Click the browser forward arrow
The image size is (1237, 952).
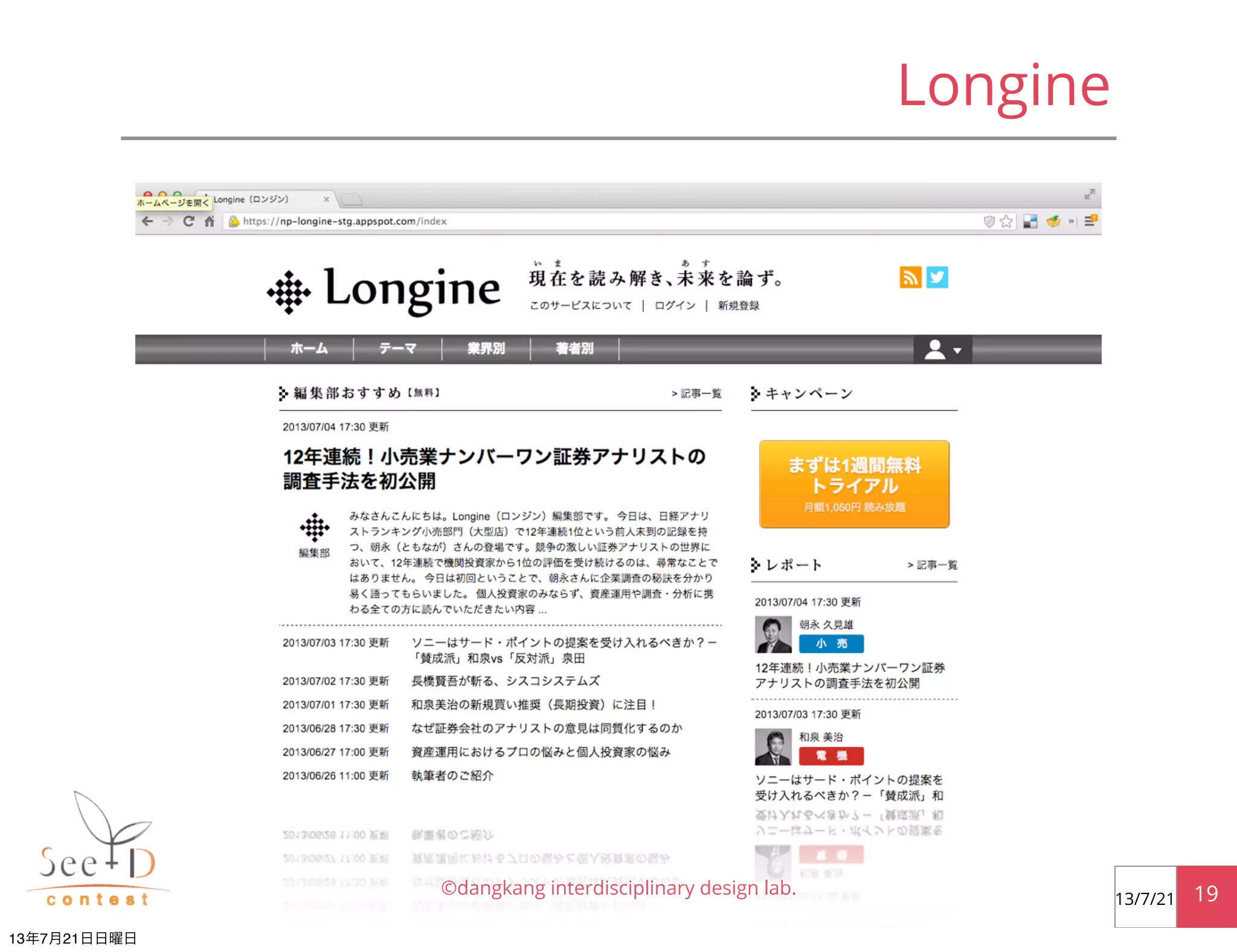(x=168, y=221)
